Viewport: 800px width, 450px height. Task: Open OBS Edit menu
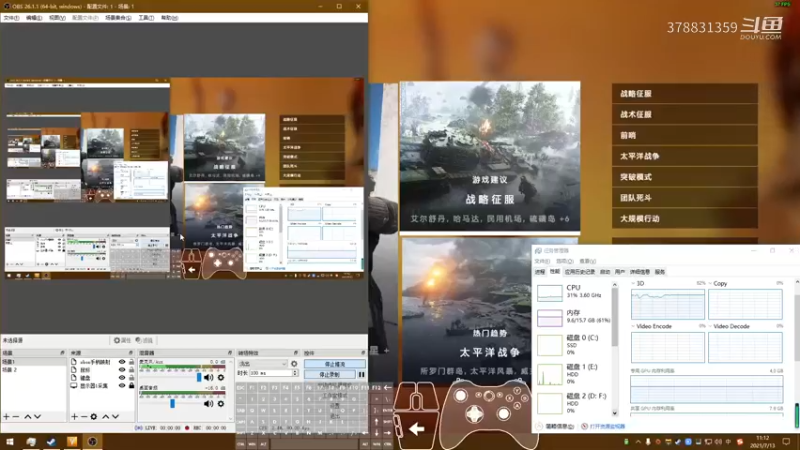coord(34,18)
